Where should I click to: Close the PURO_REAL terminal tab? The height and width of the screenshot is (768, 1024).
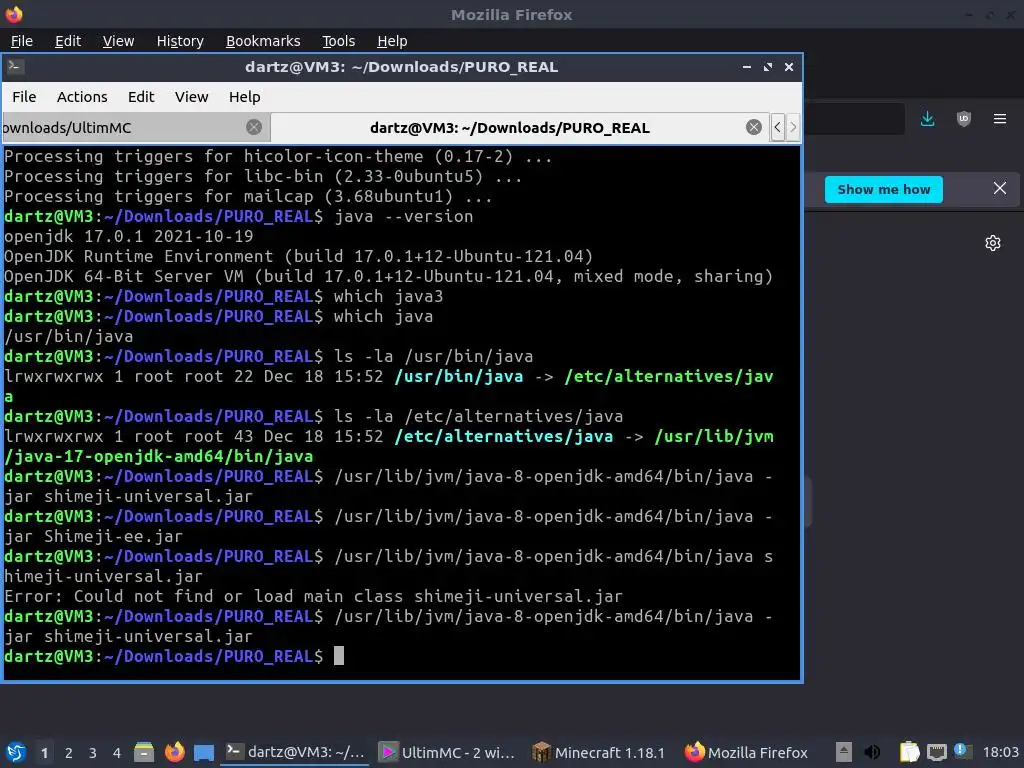tap(754, 127)
